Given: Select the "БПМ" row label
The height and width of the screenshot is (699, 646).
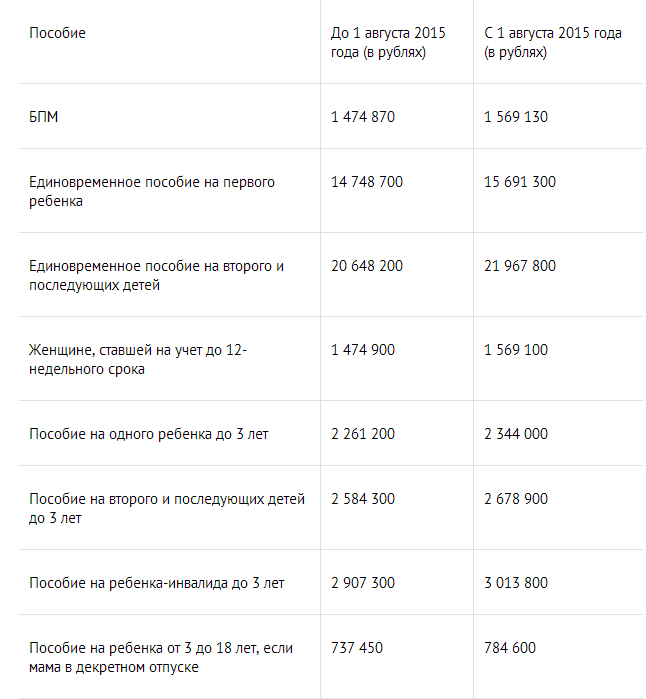Looking at the screenshot, I should (x=44, y=117).
